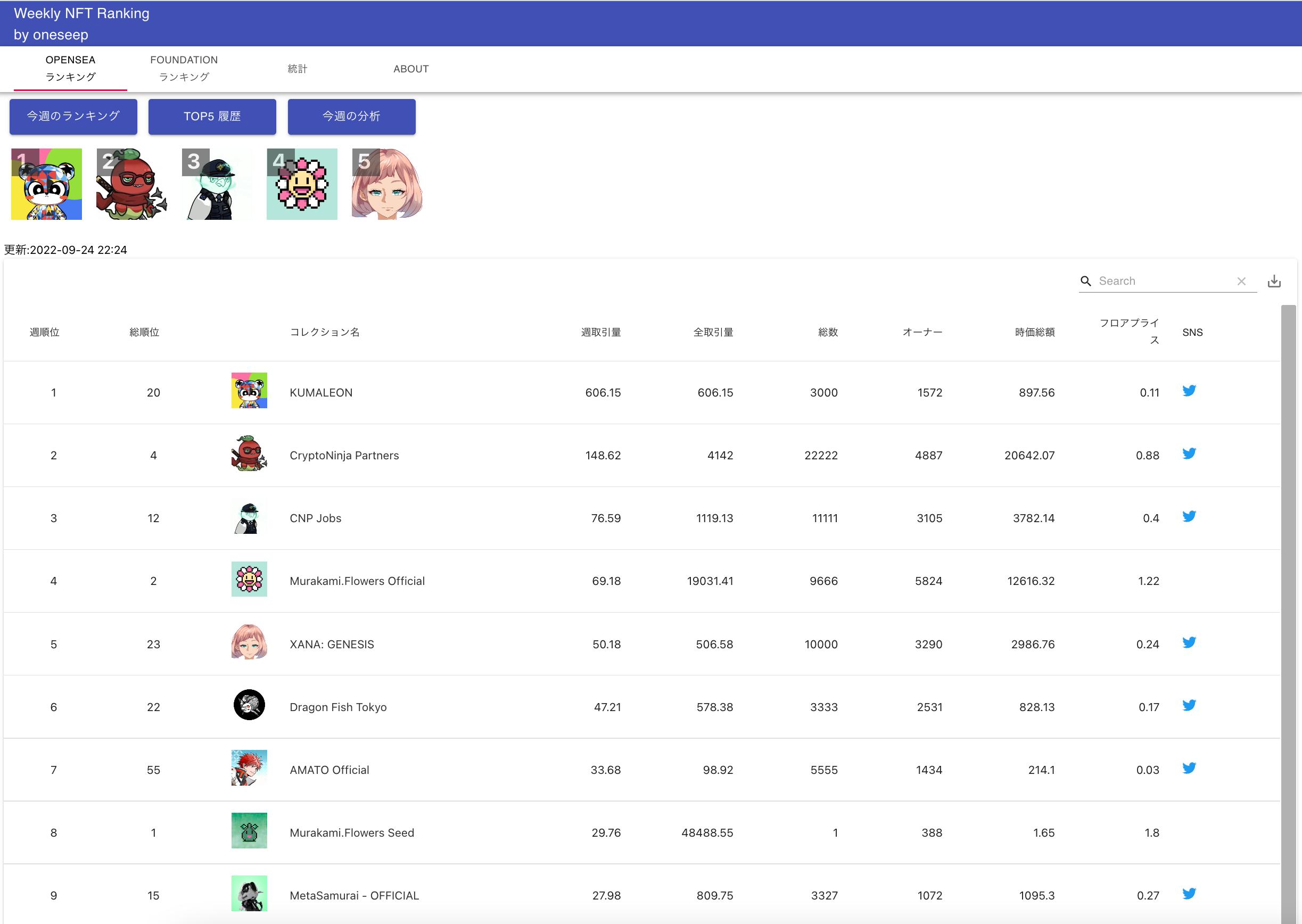
Task: Click CNP Jobs row avatar
Action: pyautogui.click(x=249, y=517)
